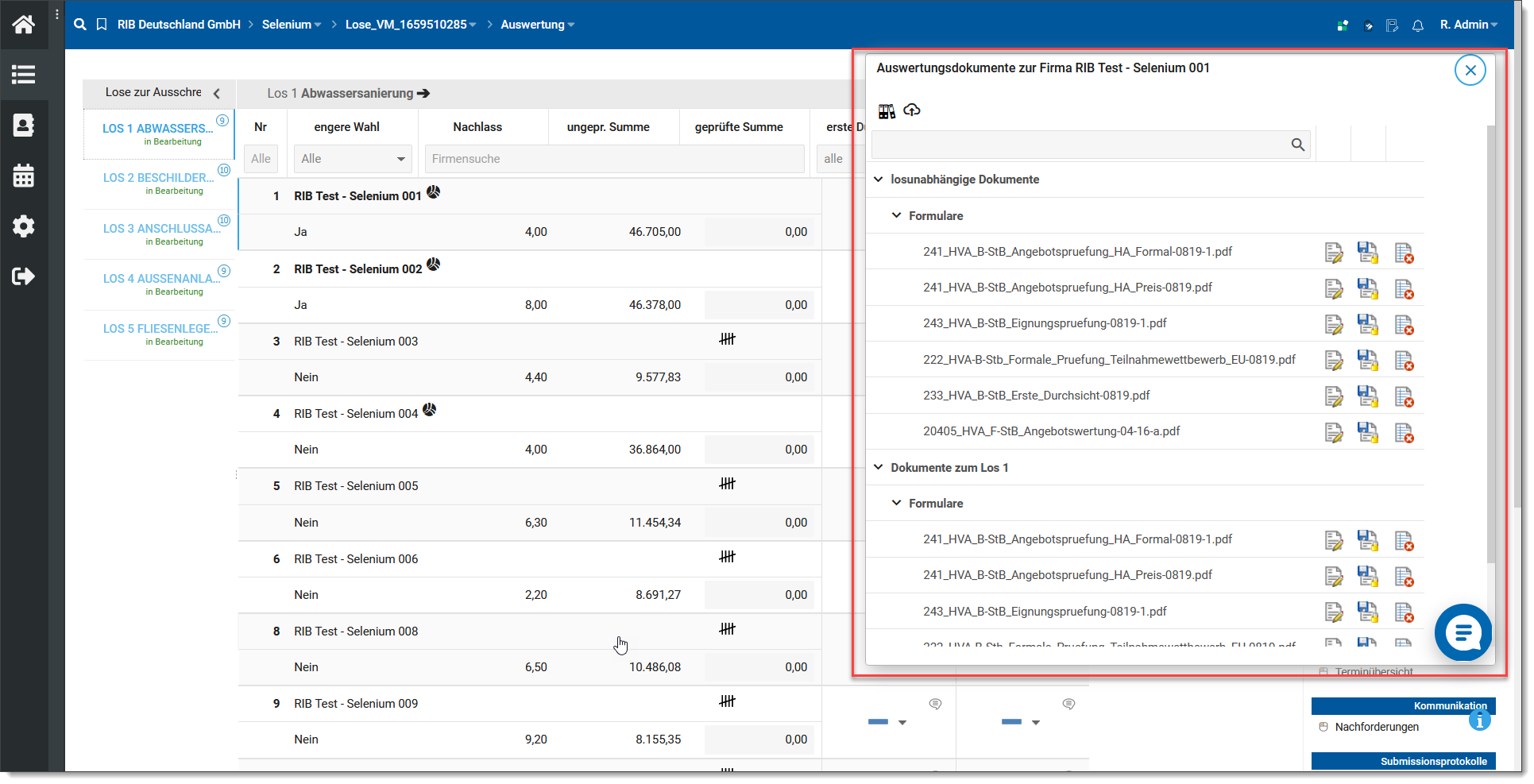
Task: Save the locked 20405_HVA_F-StB_Angebotswertung document
Action: click(x=1368, y=432)
